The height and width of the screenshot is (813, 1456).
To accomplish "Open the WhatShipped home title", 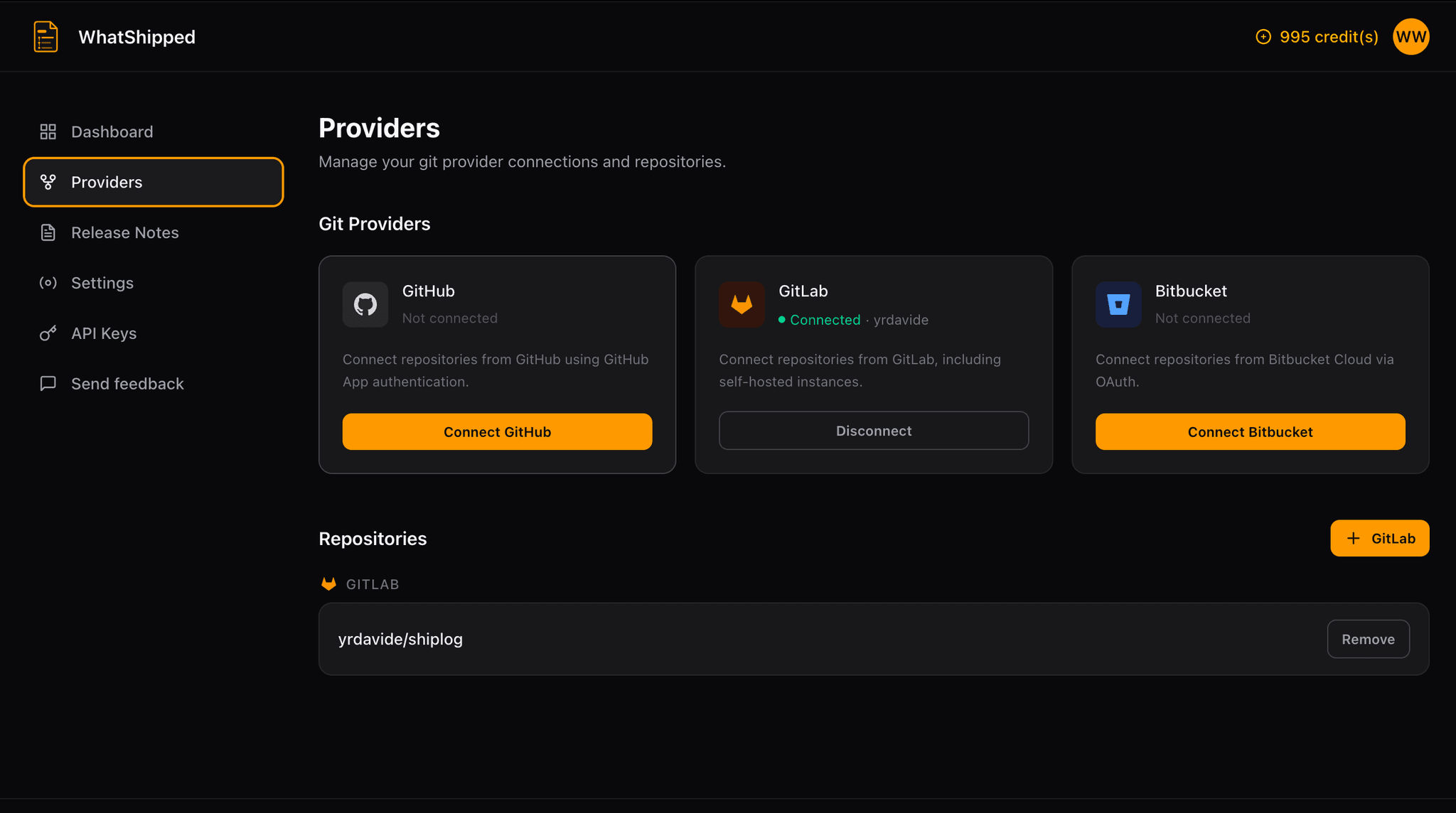I will click(136, 37).
